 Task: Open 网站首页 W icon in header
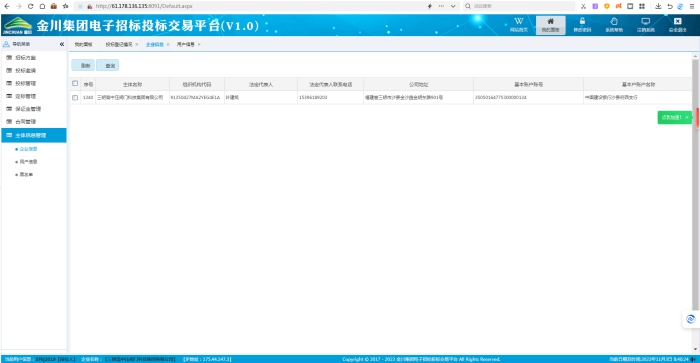[518, 25]
